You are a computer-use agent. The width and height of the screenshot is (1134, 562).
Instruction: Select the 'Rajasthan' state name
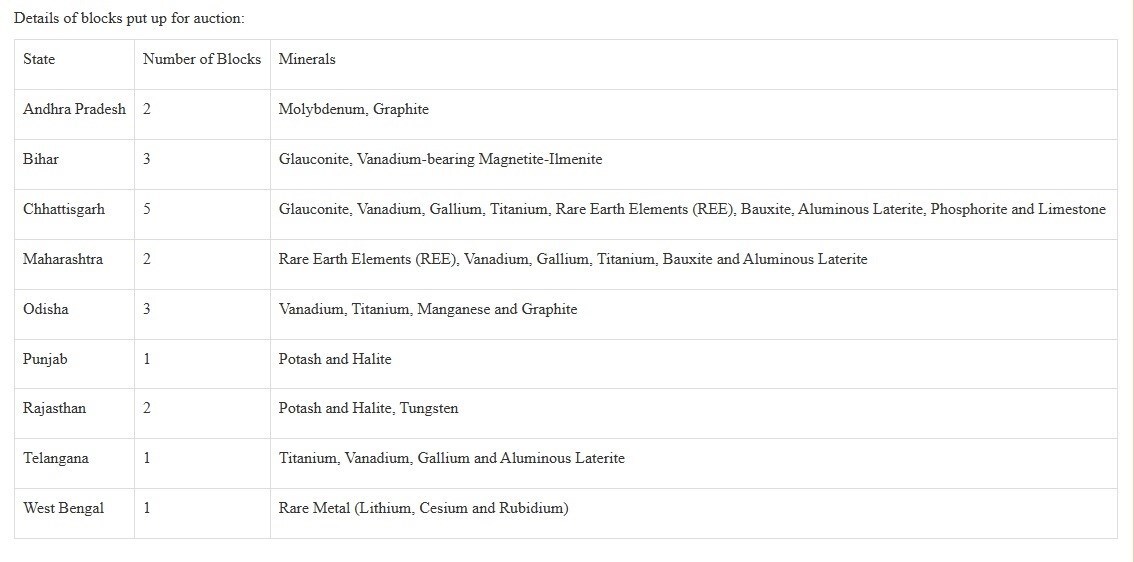54,408
